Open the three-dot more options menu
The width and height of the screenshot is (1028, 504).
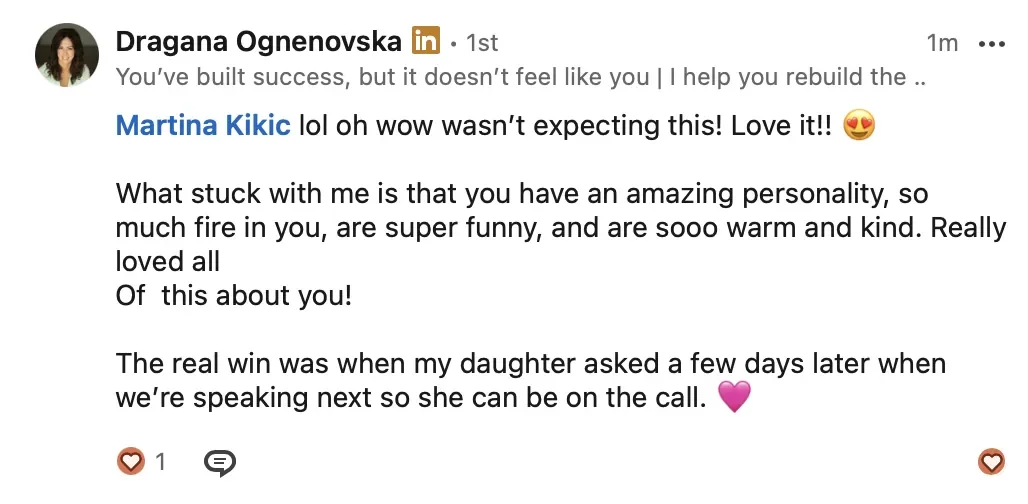pos(991,44)
